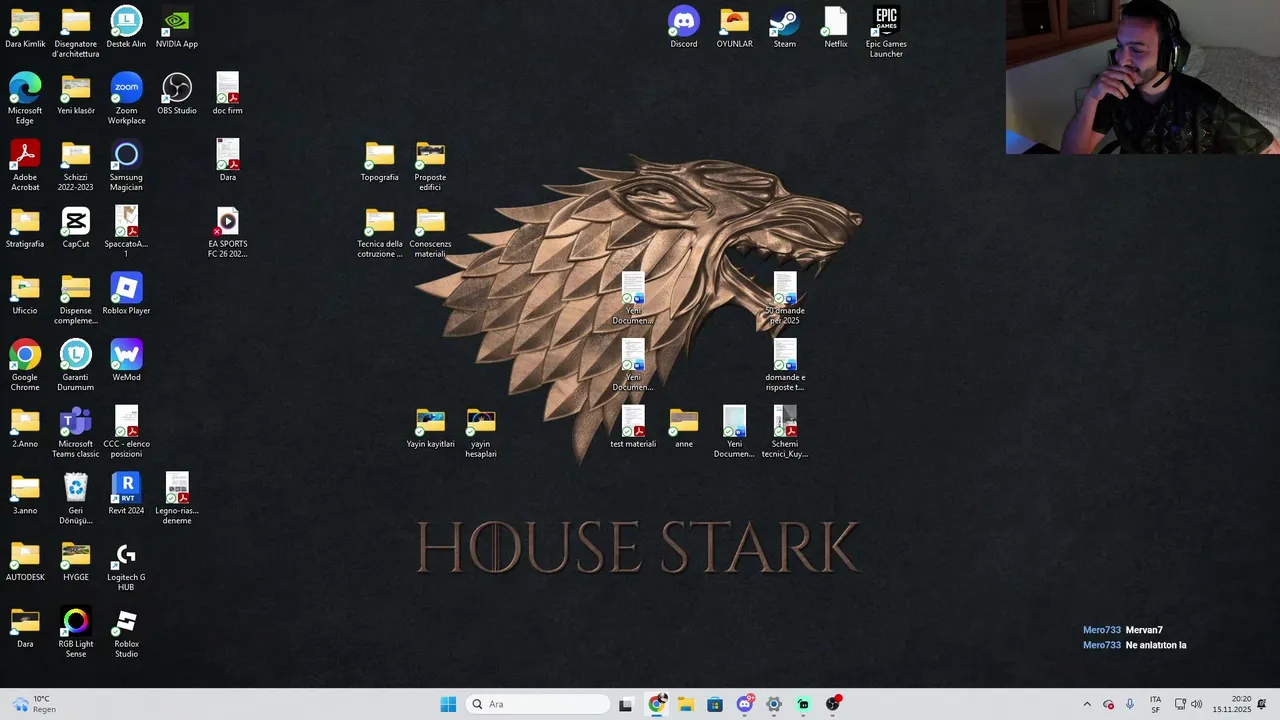
Task: Open Roblox Player shortcut
Action: coord(126,295)
